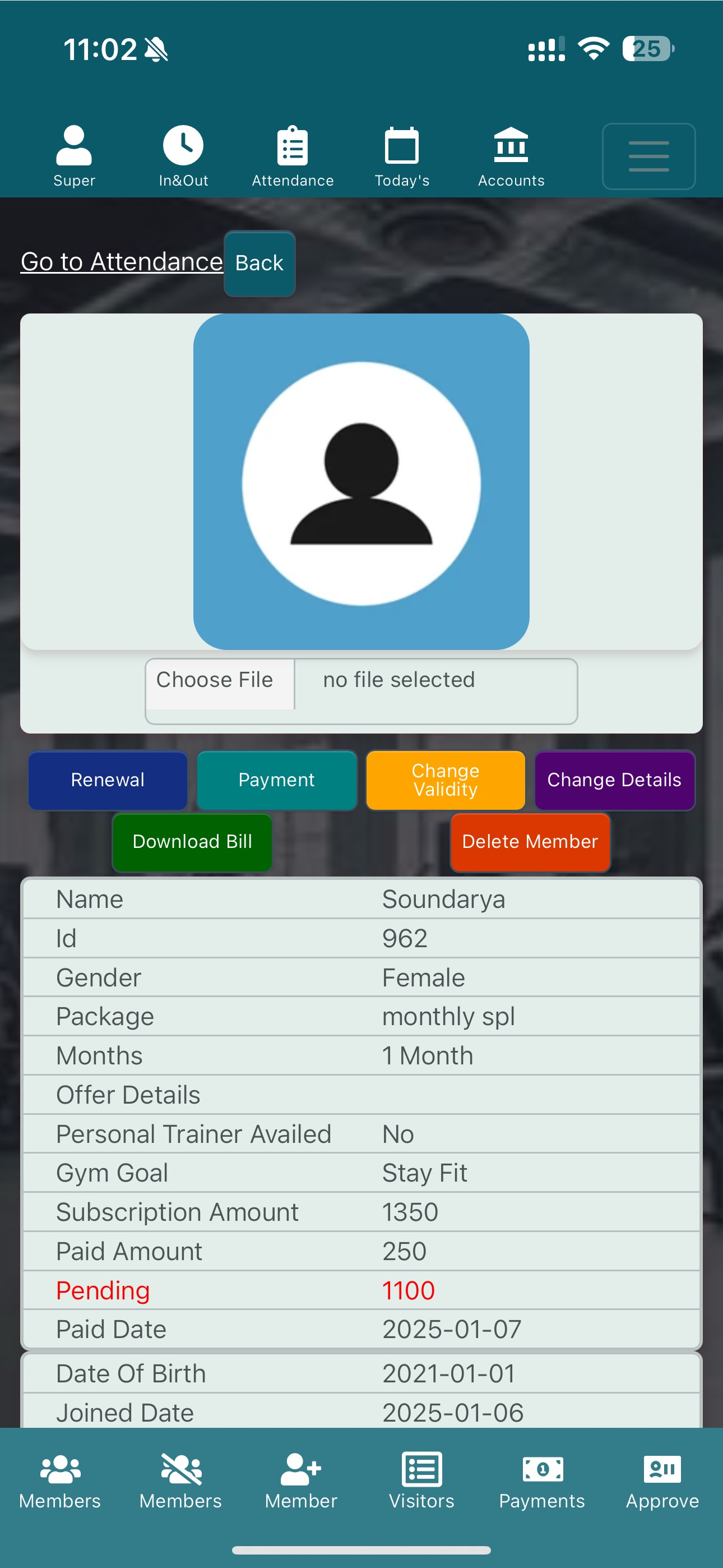The width and height of the screenshot is (723, 1568).
Task: Tap the Months value '1 Month'
Action: [428, 1056]
